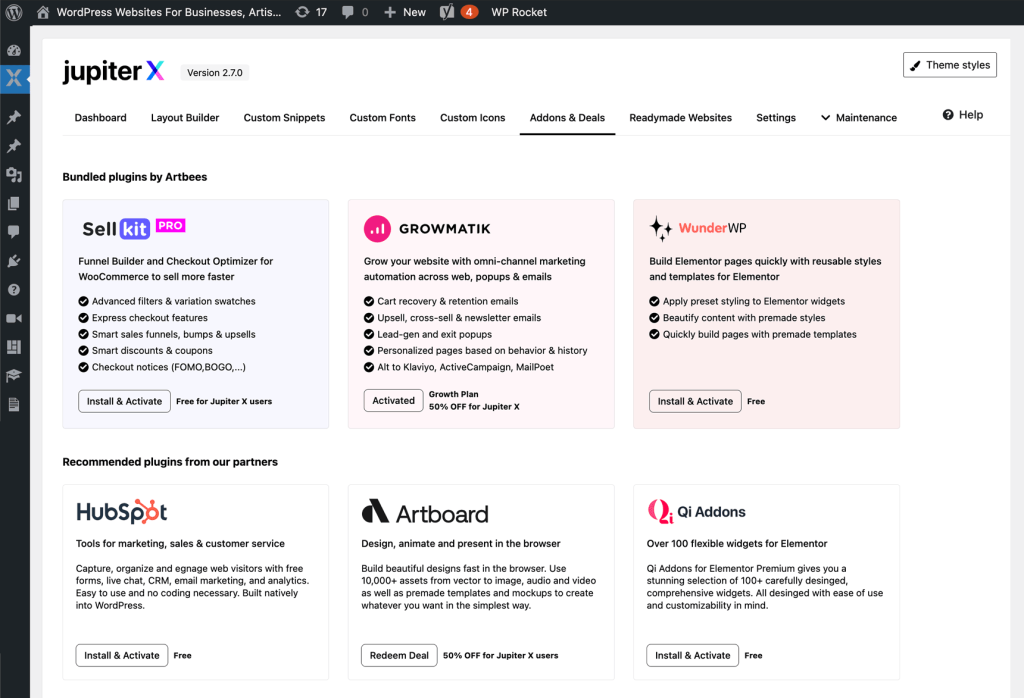Switch to the Readymade Websites tab

tap(680, 117)
